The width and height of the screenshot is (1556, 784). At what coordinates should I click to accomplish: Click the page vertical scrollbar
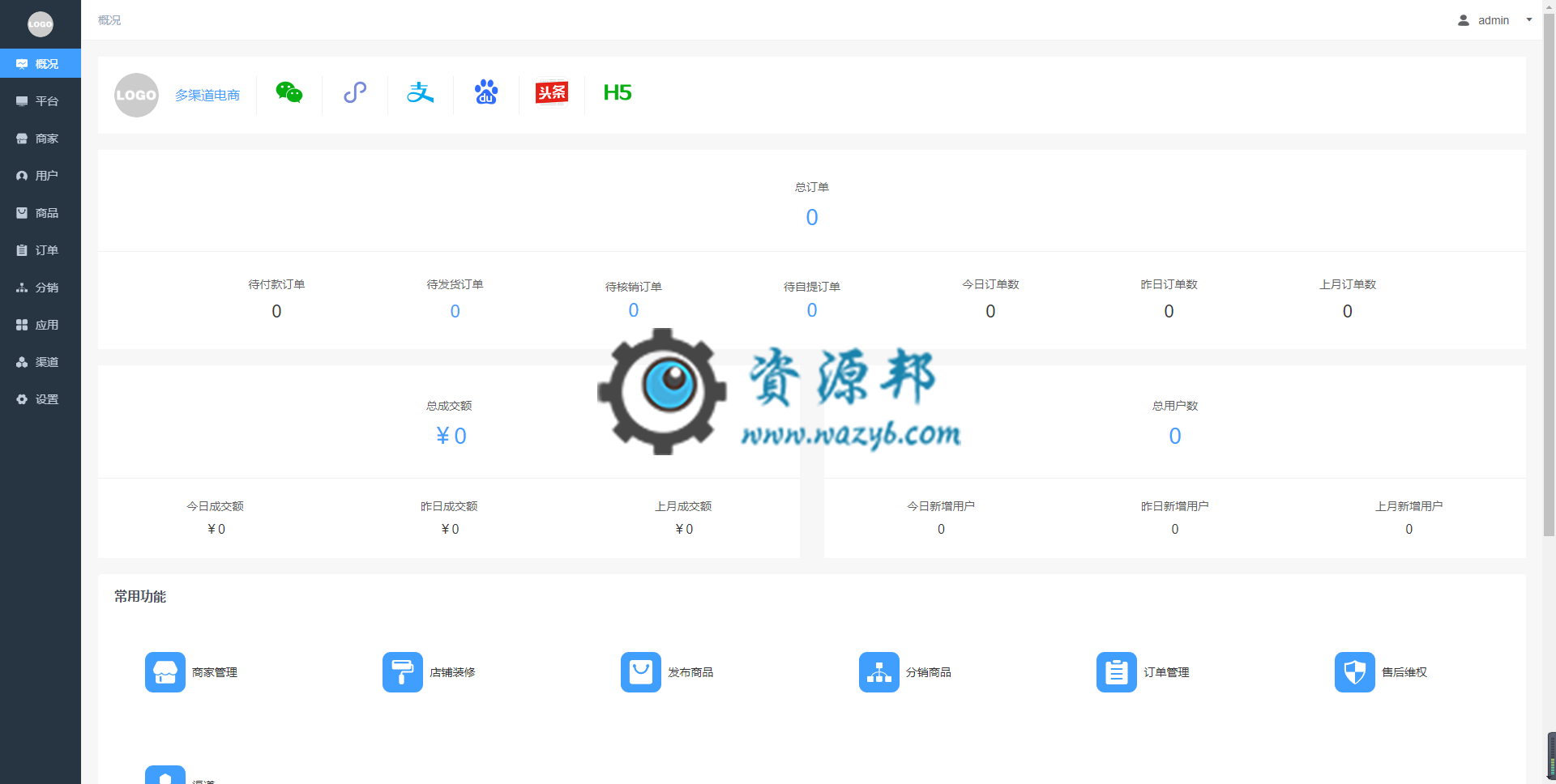(x=1549, y=275)
